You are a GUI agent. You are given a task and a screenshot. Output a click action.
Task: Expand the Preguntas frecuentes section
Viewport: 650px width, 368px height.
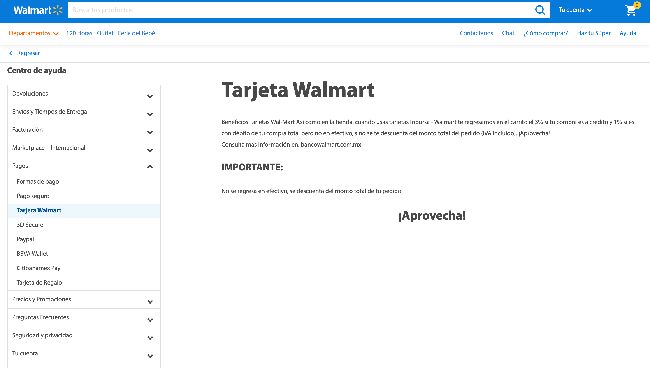click(84, 318)
